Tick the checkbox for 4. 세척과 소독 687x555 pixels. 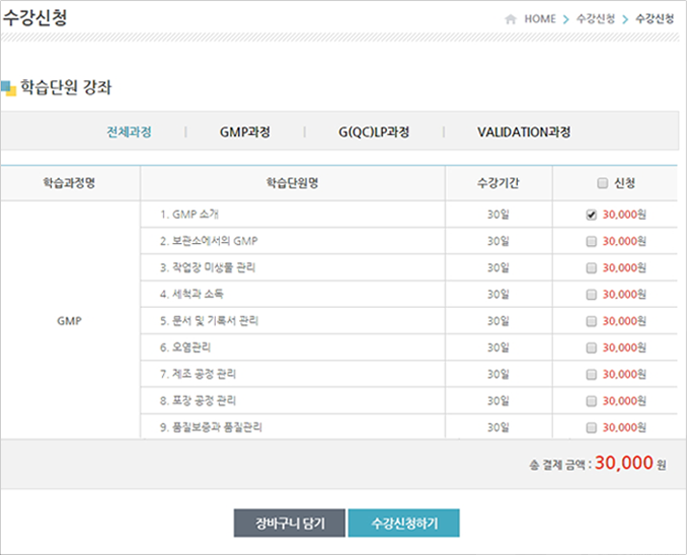tap(591, 295)
